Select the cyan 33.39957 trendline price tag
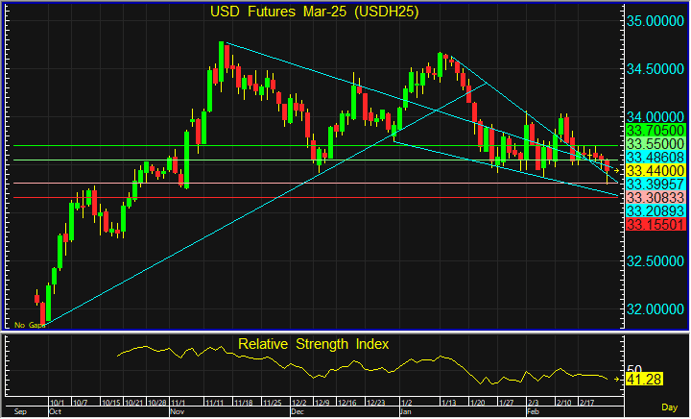691x419 pixels. pyautogui.click(x=653, y=185)
